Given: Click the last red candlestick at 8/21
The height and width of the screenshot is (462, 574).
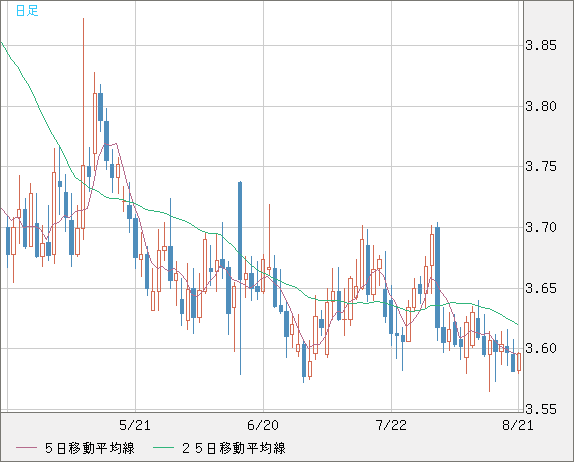Looking at the screenshot, I should click(519, 362).
